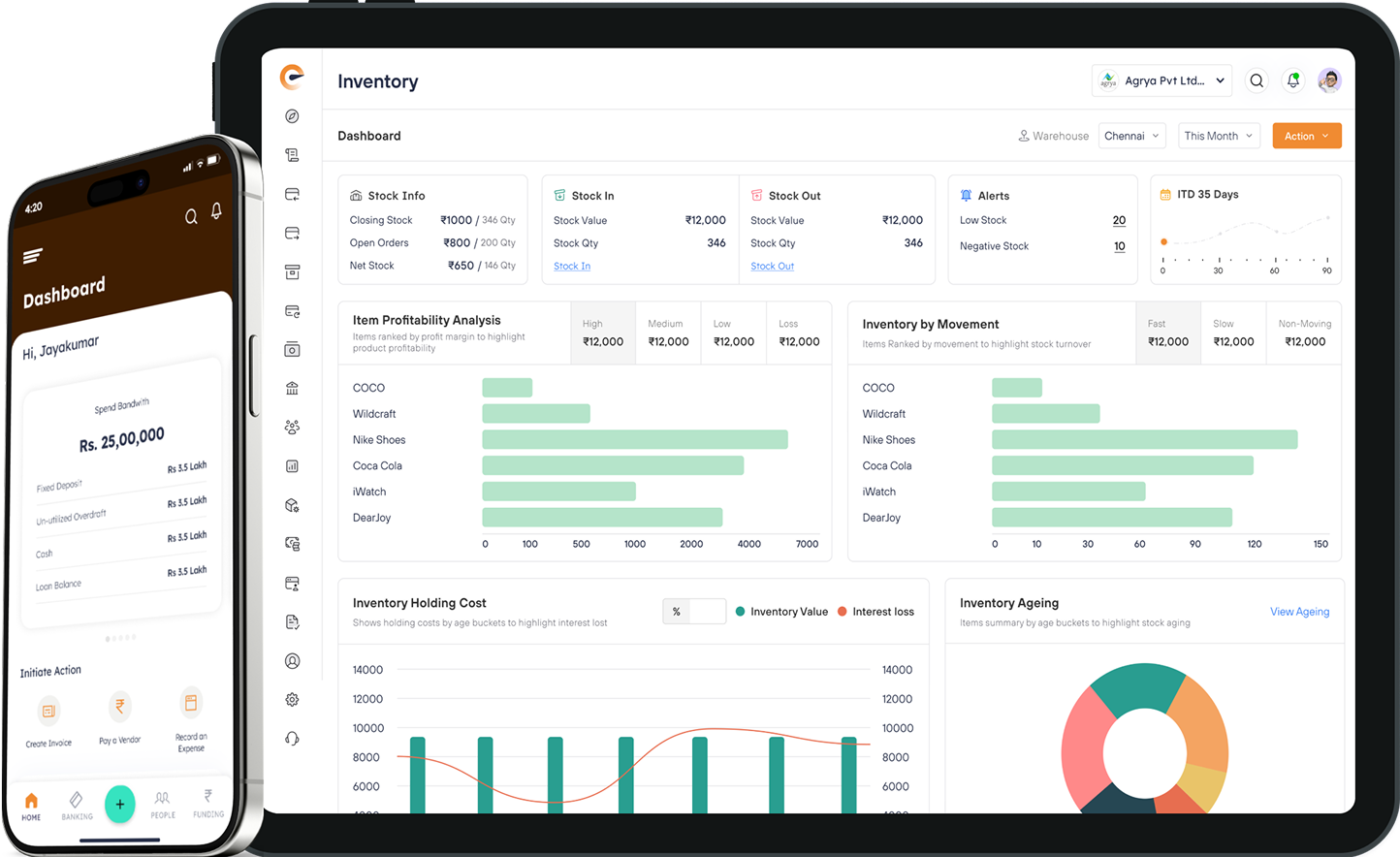
Task: Open the notifications bell in header
Action: point(1292,81)
